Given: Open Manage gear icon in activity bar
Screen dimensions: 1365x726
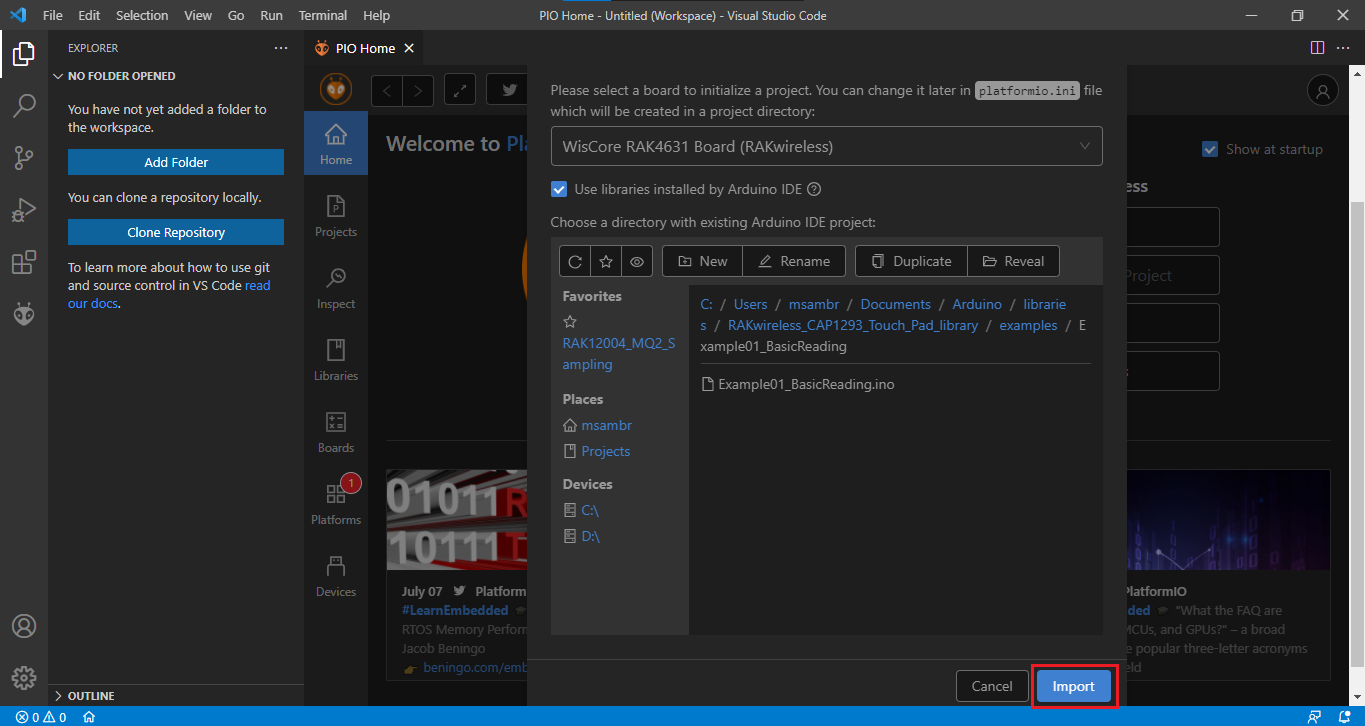Looking at the screenshot, I should click(x=24, y=677).
